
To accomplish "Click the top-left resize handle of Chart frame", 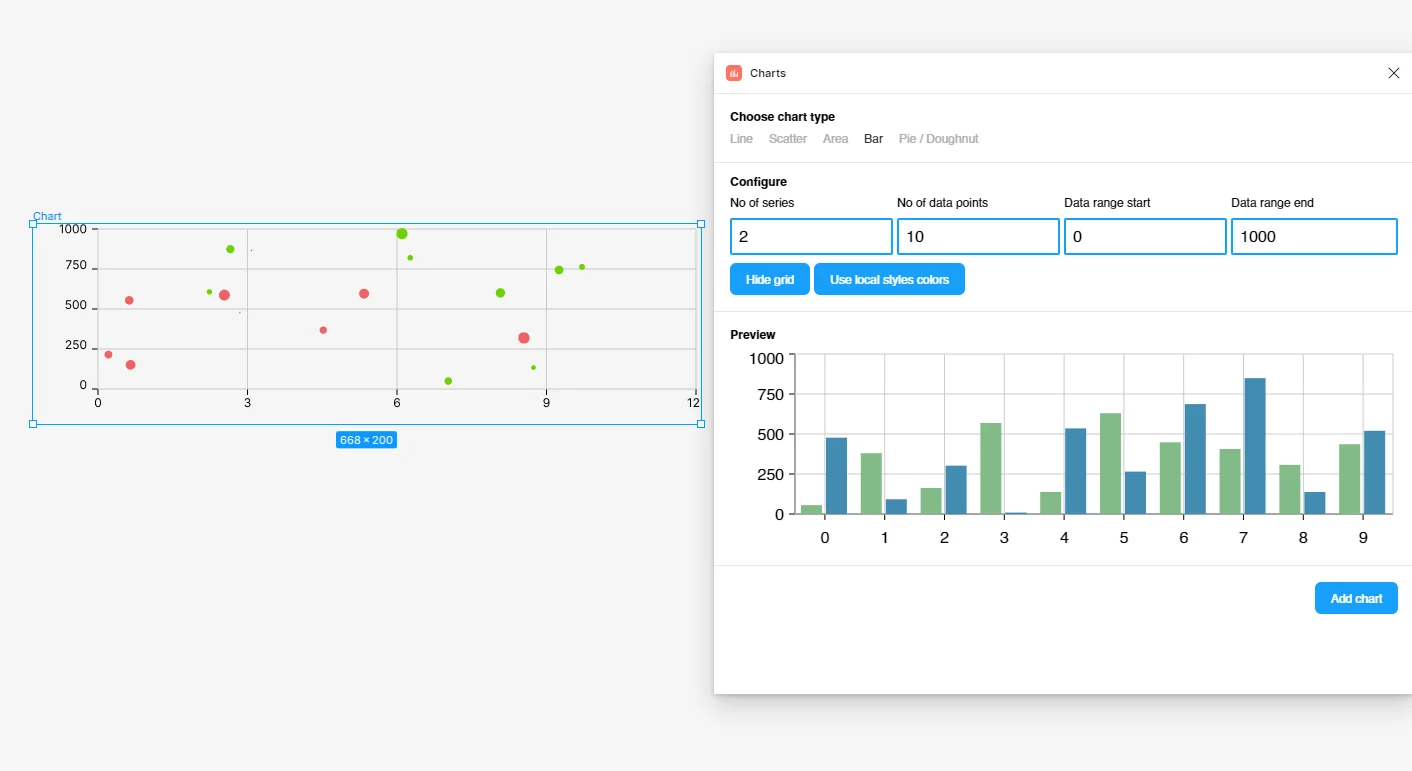I will click(33, 224).
